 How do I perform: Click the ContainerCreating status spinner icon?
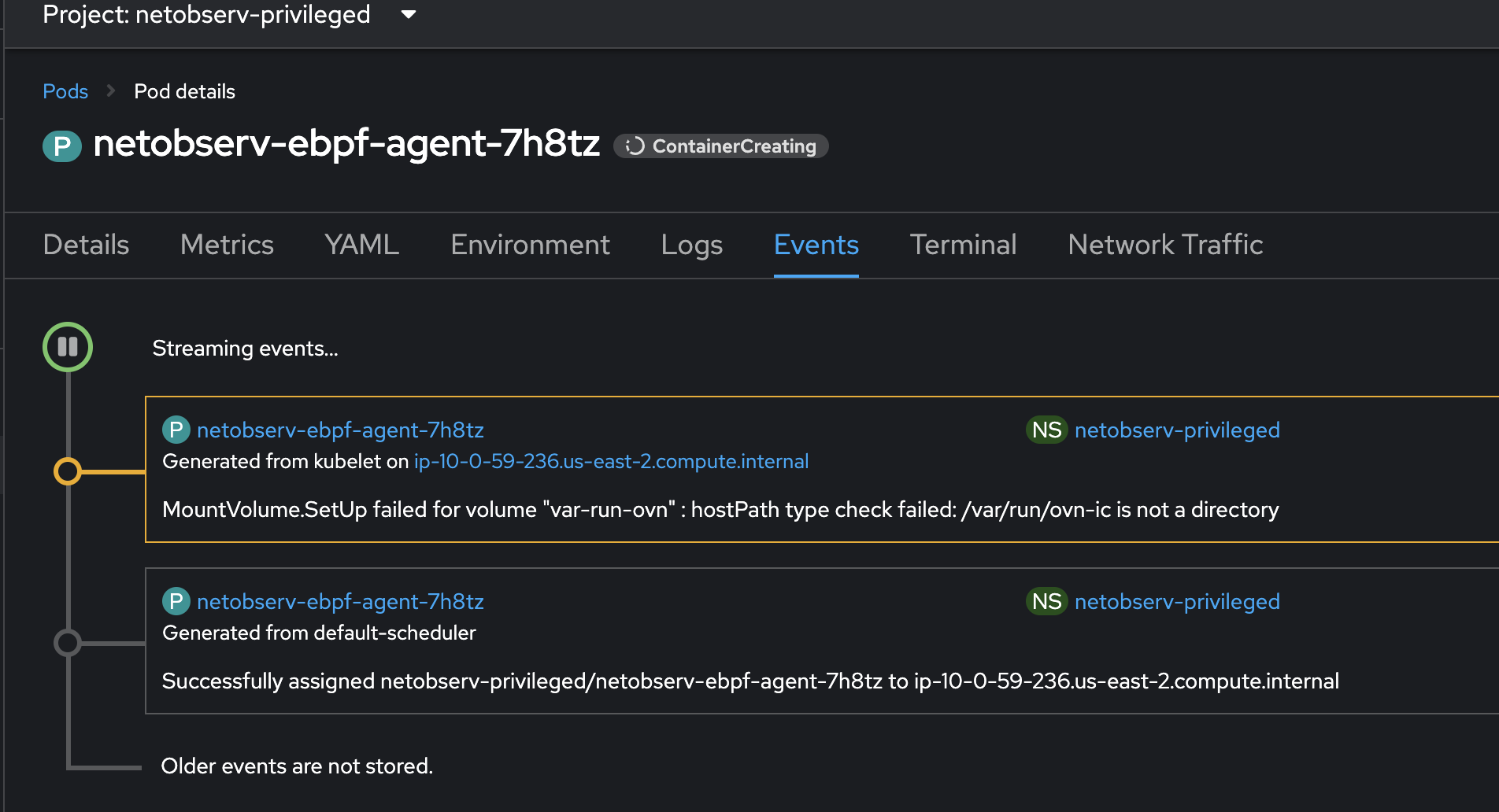635,146
